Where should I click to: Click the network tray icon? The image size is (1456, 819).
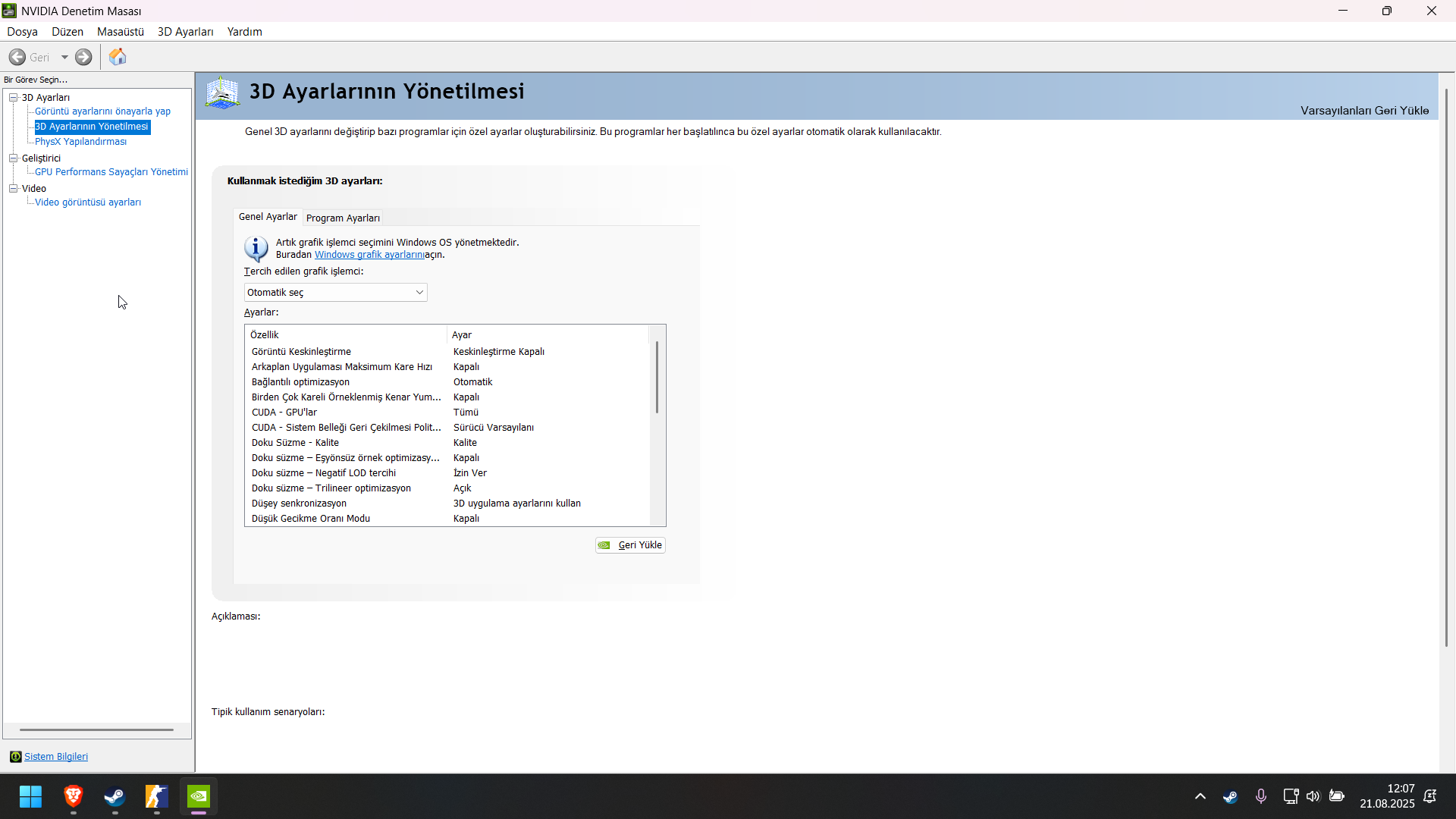coord(1291,796)
